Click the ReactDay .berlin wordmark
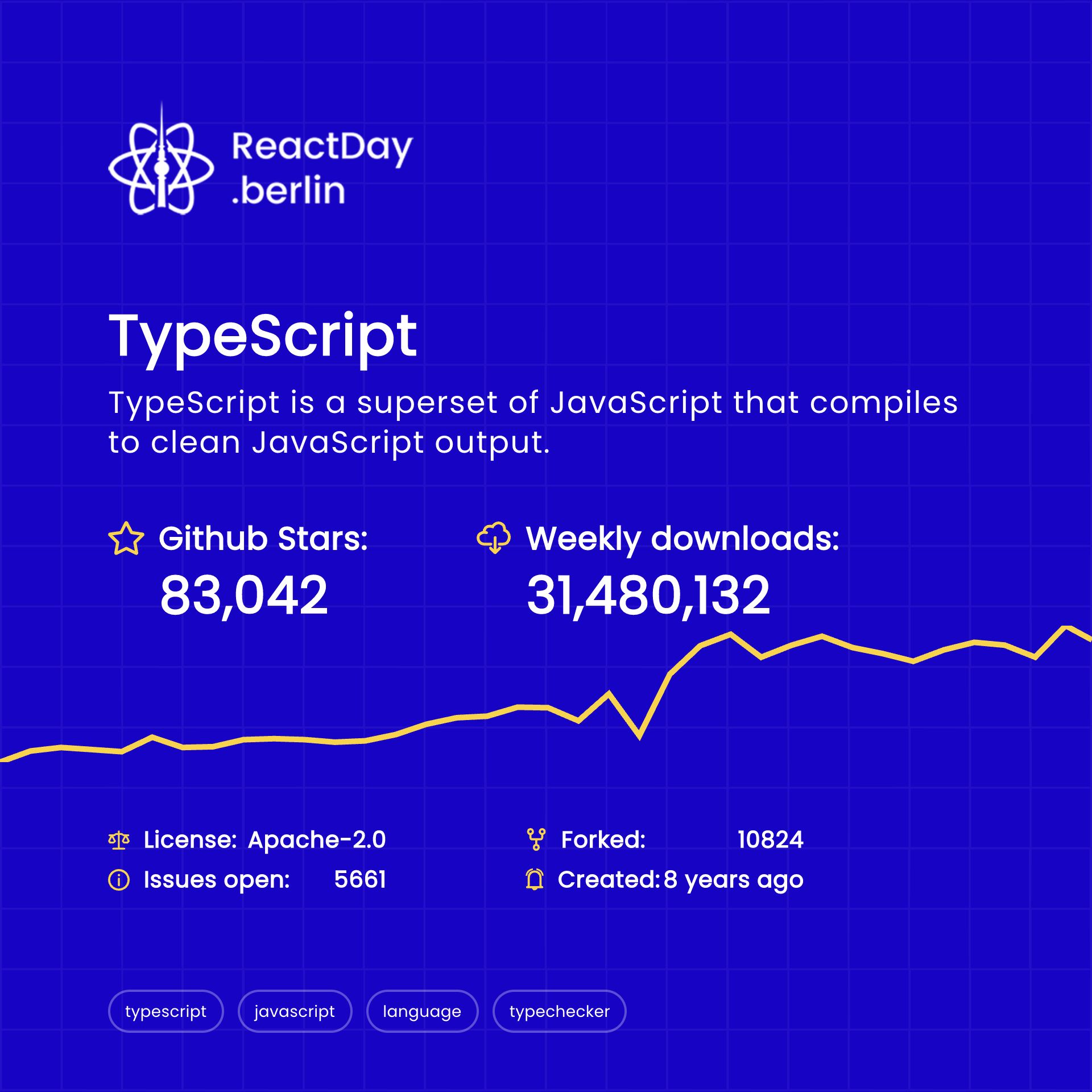Viewport: 1092px width, 1092px height. (x=322, y=168)
